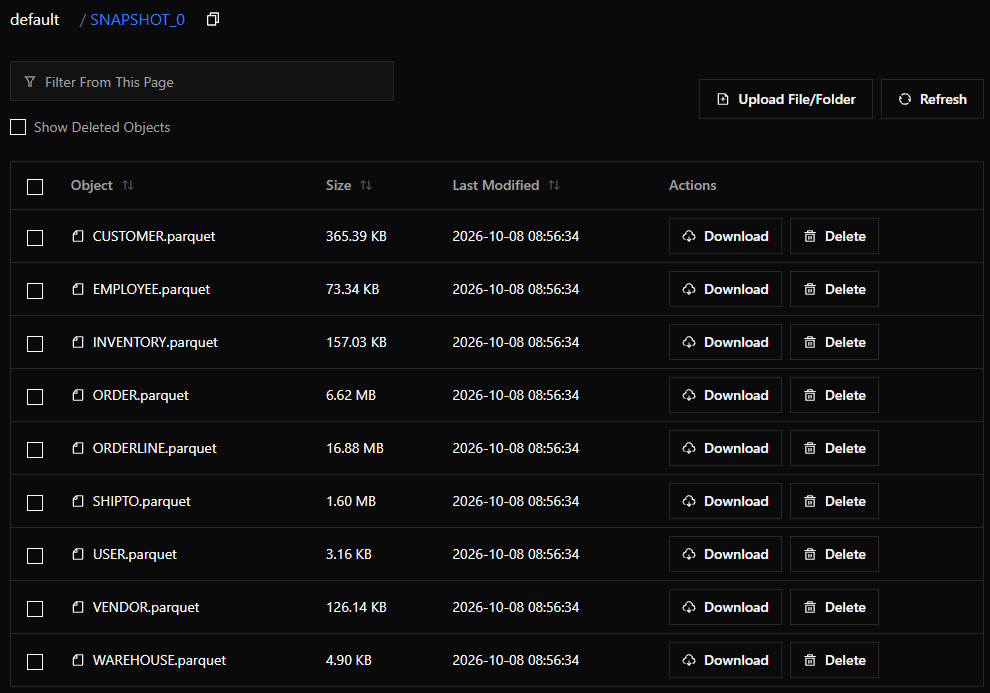
Task: Select the EMPLOYEE.parquet row checkbox
Action: click(x=35, y=291)
